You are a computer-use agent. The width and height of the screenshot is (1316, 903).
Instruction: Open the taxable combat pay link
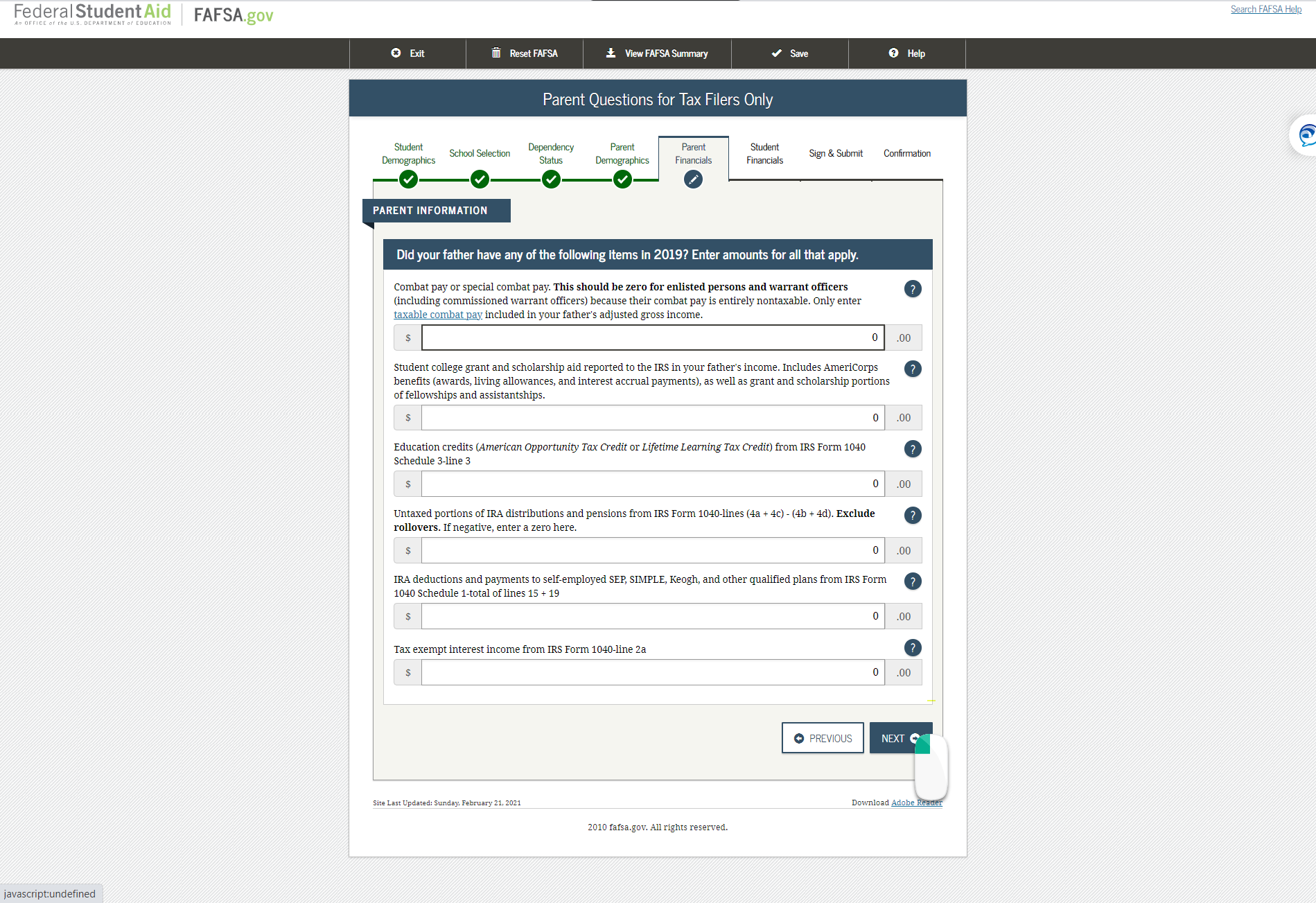click(437, 314)
